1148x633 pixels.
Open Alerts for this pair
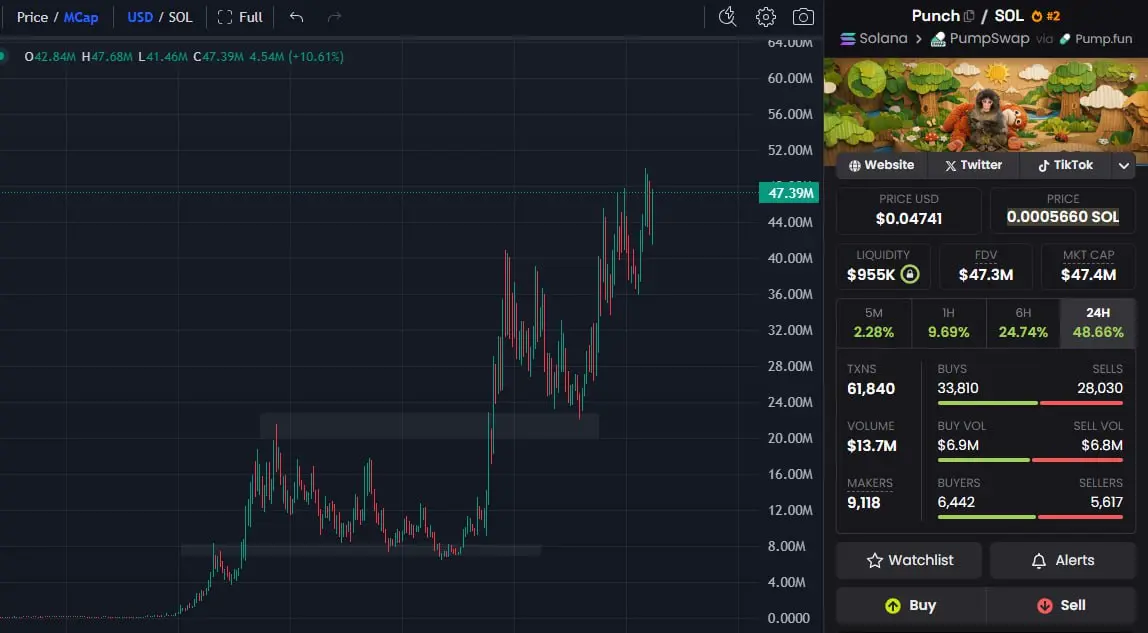click(x=1063, y=561)
